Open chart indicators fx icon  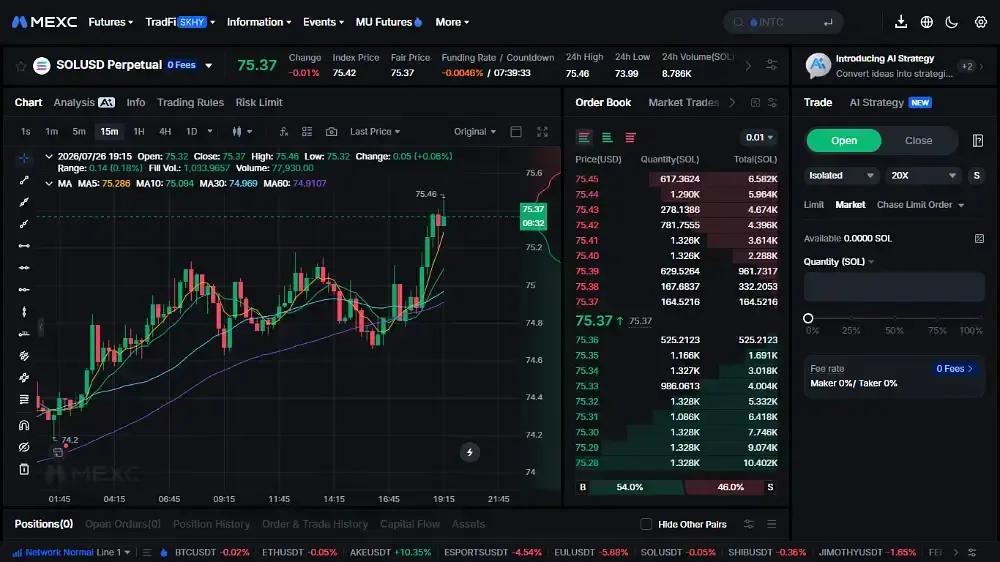(x=284, y=131)
